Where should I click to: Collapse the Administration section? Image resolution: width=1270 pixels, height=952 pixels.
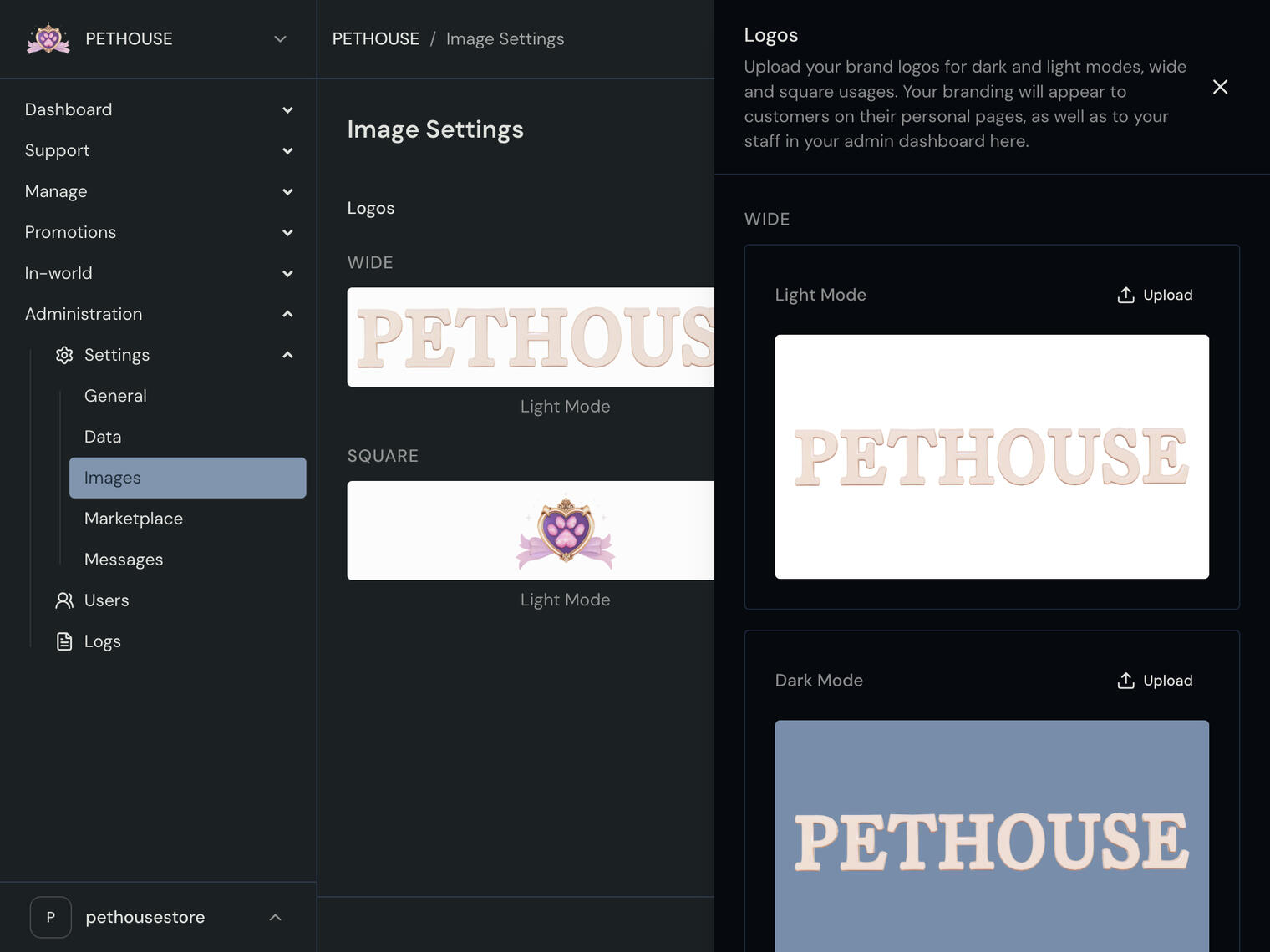(287, 314)
